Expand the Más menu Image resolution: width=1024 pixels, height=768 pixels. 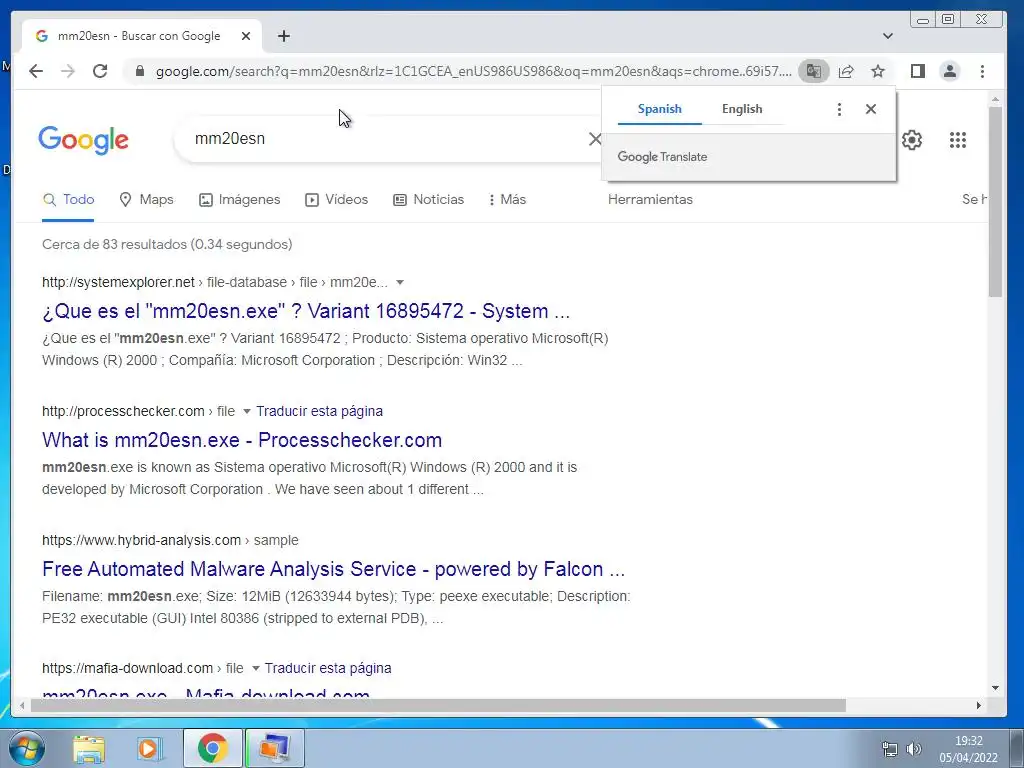pyautogui.click(x=507, y=200)
